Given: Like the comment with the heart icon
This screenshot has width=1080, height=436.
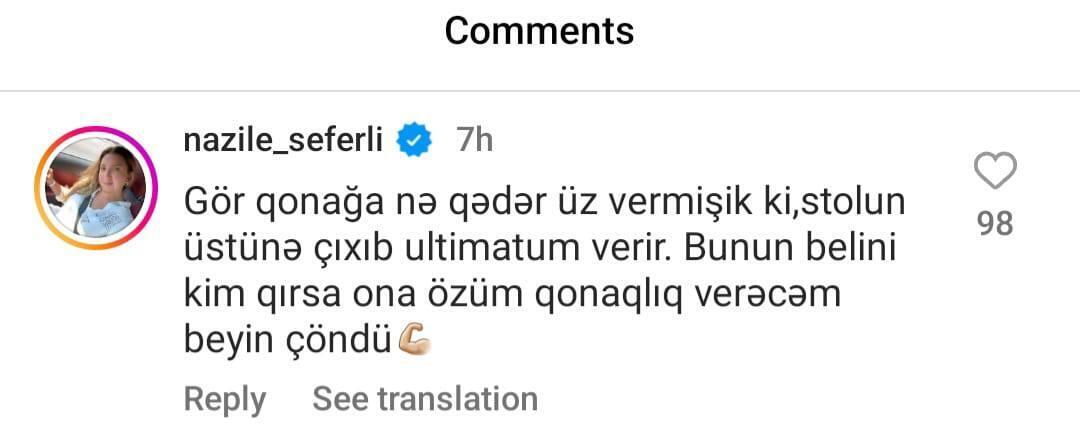Looking at the screenshot, I should point(994,172).
